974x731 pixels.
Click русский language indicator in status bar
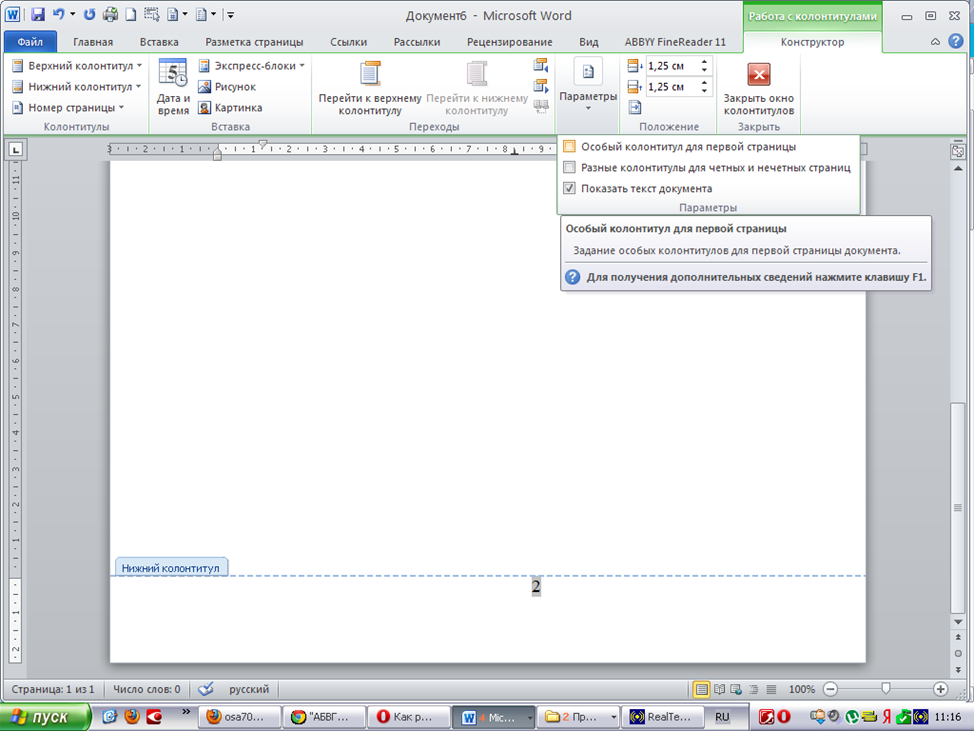(x=249, y=689)
